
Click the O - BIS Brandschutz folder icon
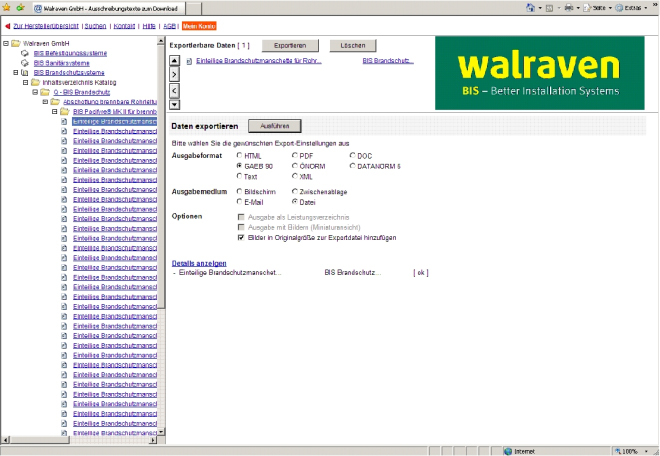tap(45, 92)
